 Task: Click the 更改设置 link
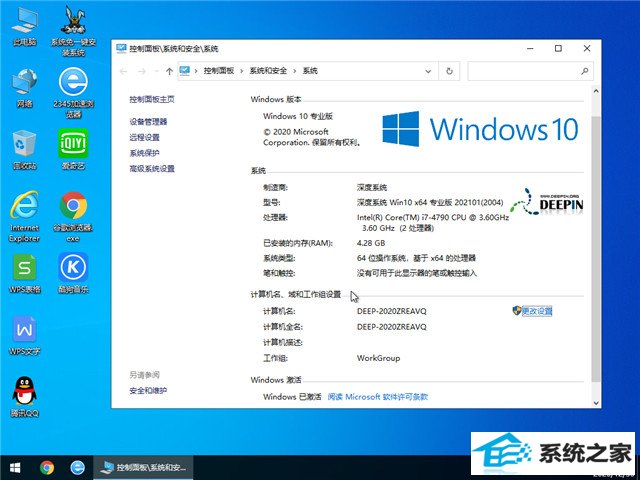coord(537,311)
